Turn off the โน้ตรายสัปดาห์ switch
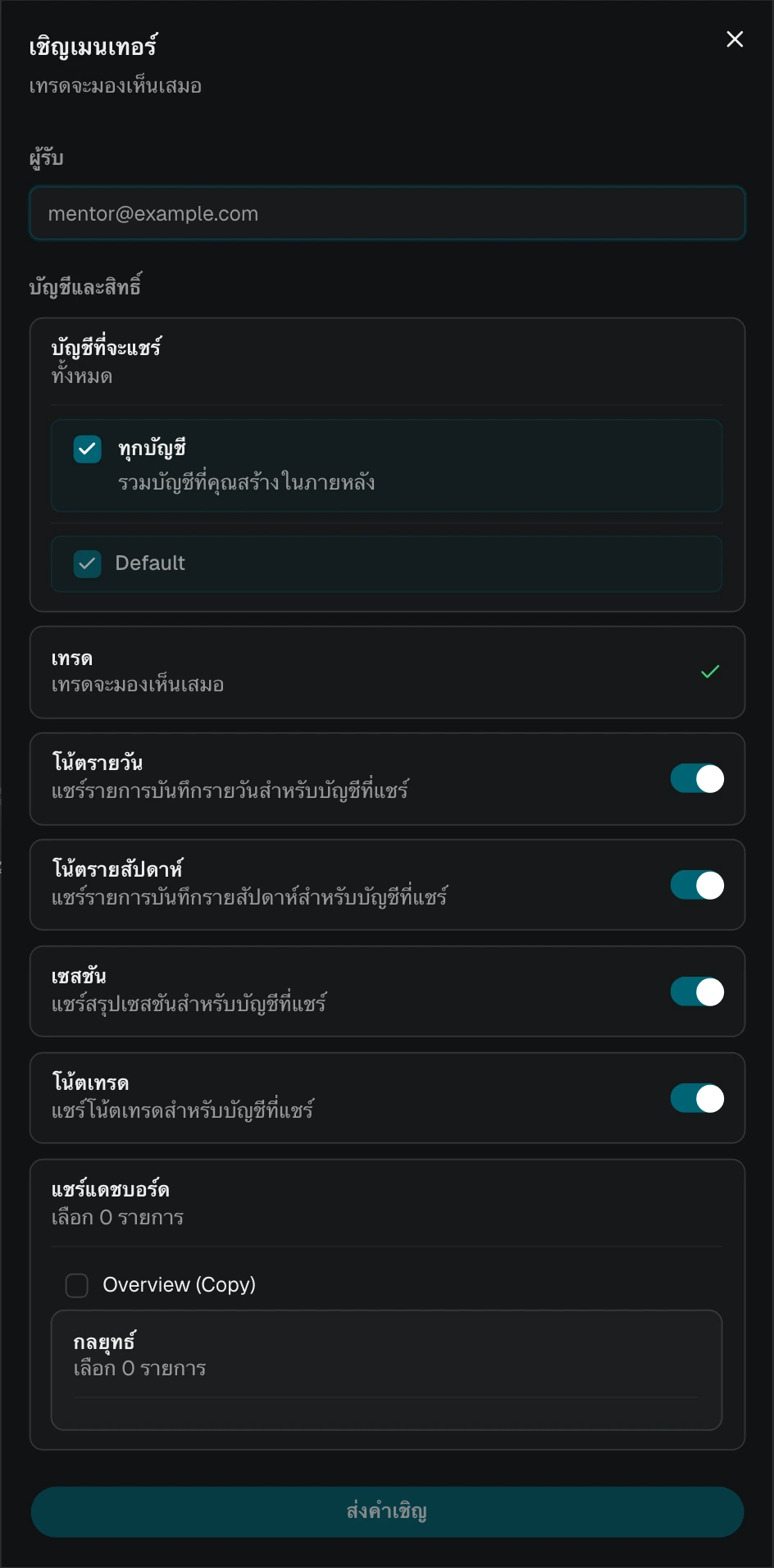 [x=697, y=885]
